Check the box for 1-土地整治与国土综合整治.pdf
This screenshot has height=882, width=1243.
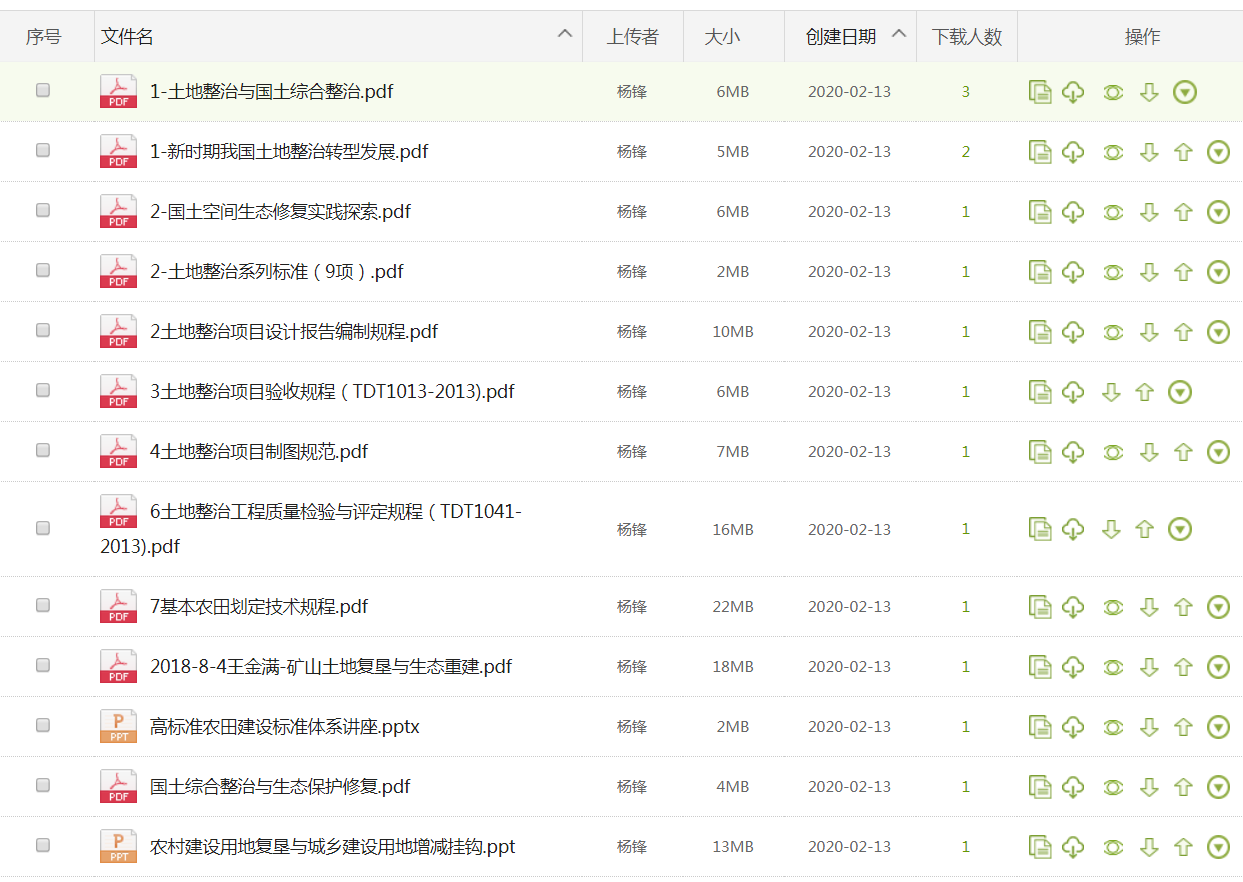(x=43, y=90)
